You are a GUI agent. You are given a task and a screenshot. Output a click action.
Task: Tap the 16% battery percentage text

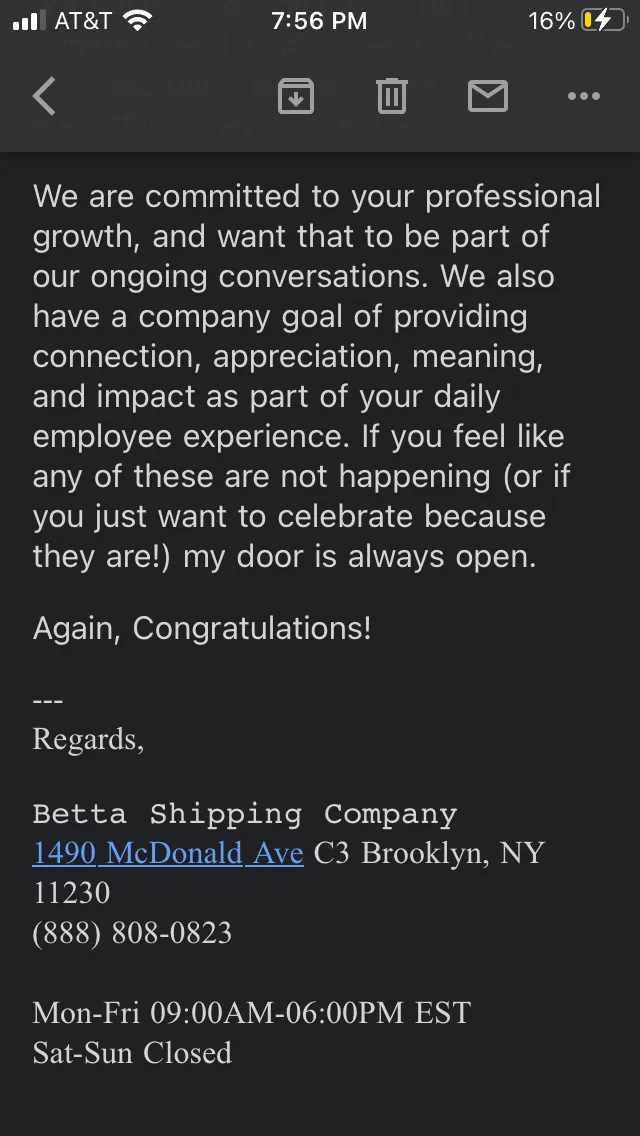point(552,21)
